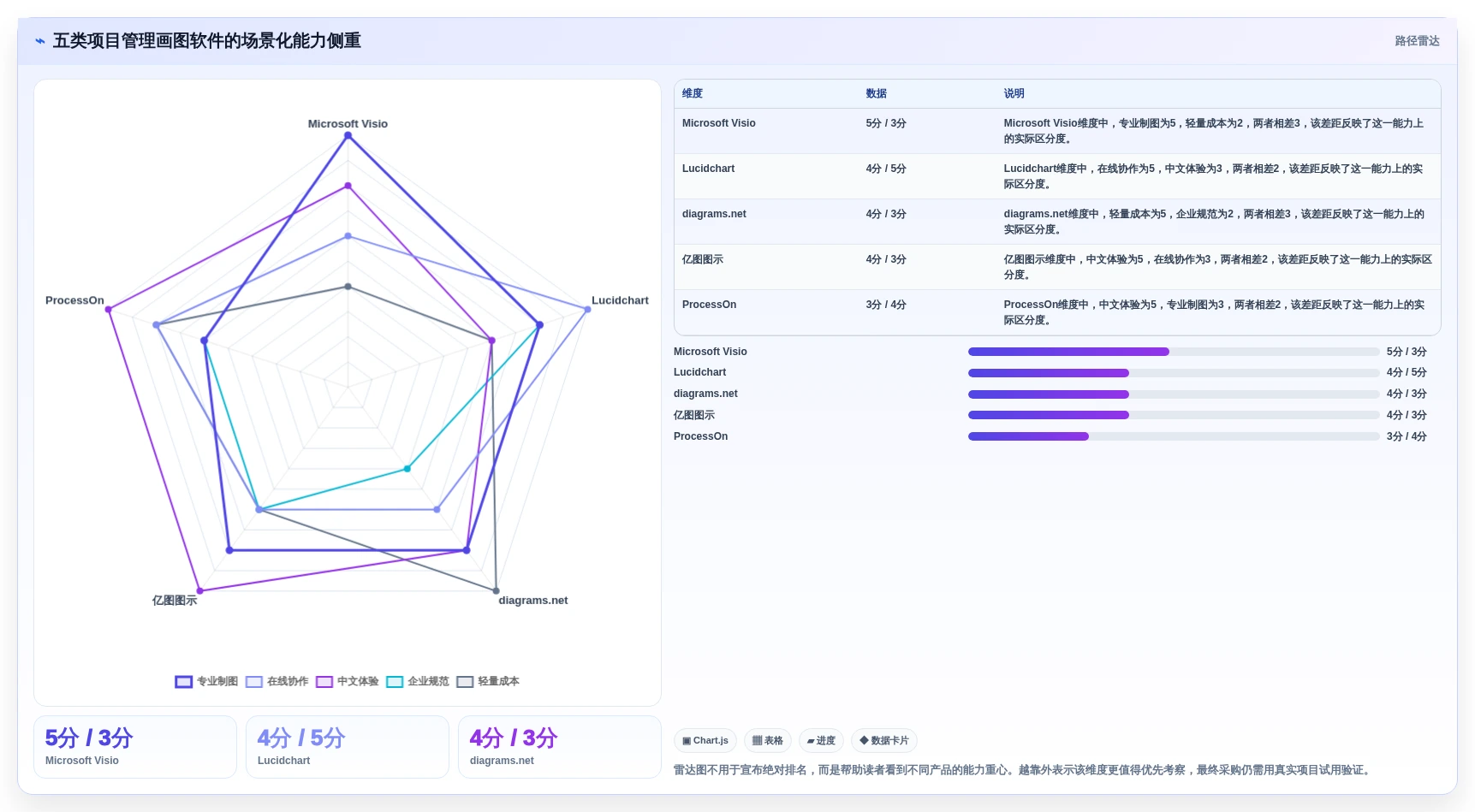Click the page title 五类项目管理画图软件的场景化能力侧重
Screen dimensions: 1475x812
207,41
